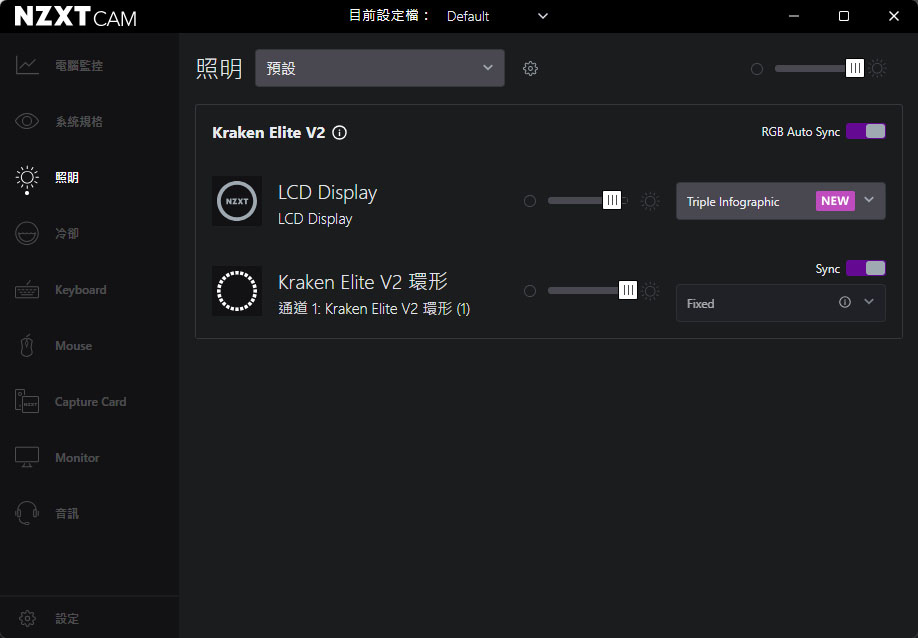Viewport: 918px width, 638px height.
Task: Open the lighting preset dropdown
Action: click(380, 68)
